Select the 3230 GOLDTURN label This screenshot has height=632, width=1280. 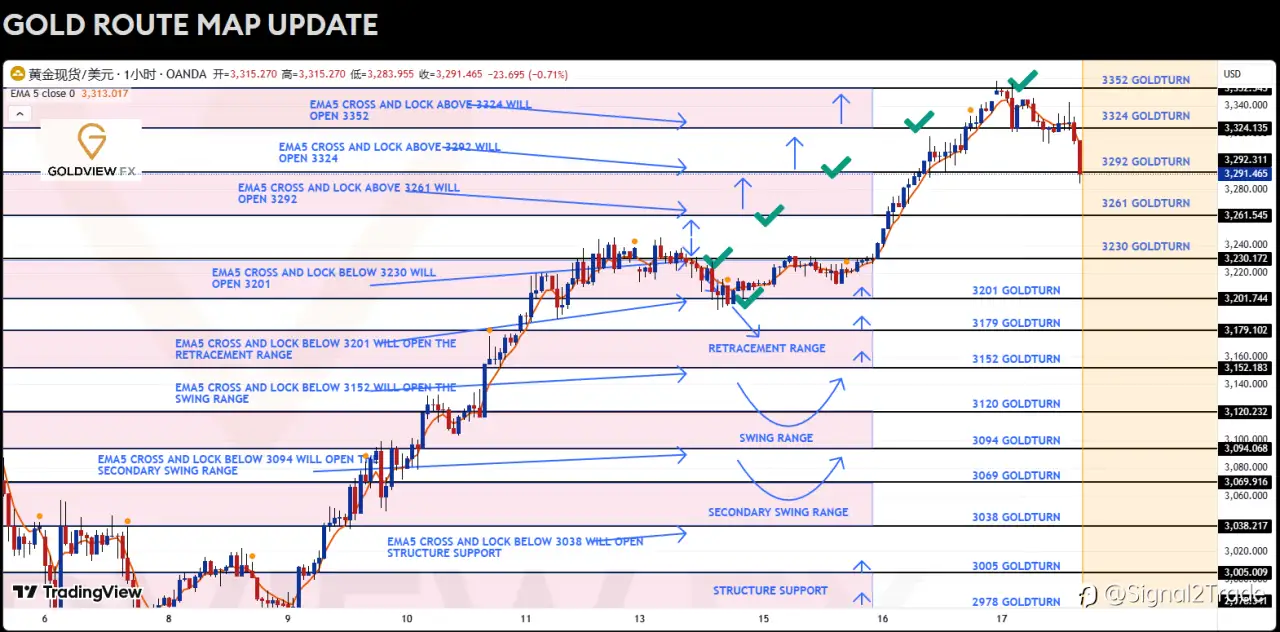tap(1146, 247)
